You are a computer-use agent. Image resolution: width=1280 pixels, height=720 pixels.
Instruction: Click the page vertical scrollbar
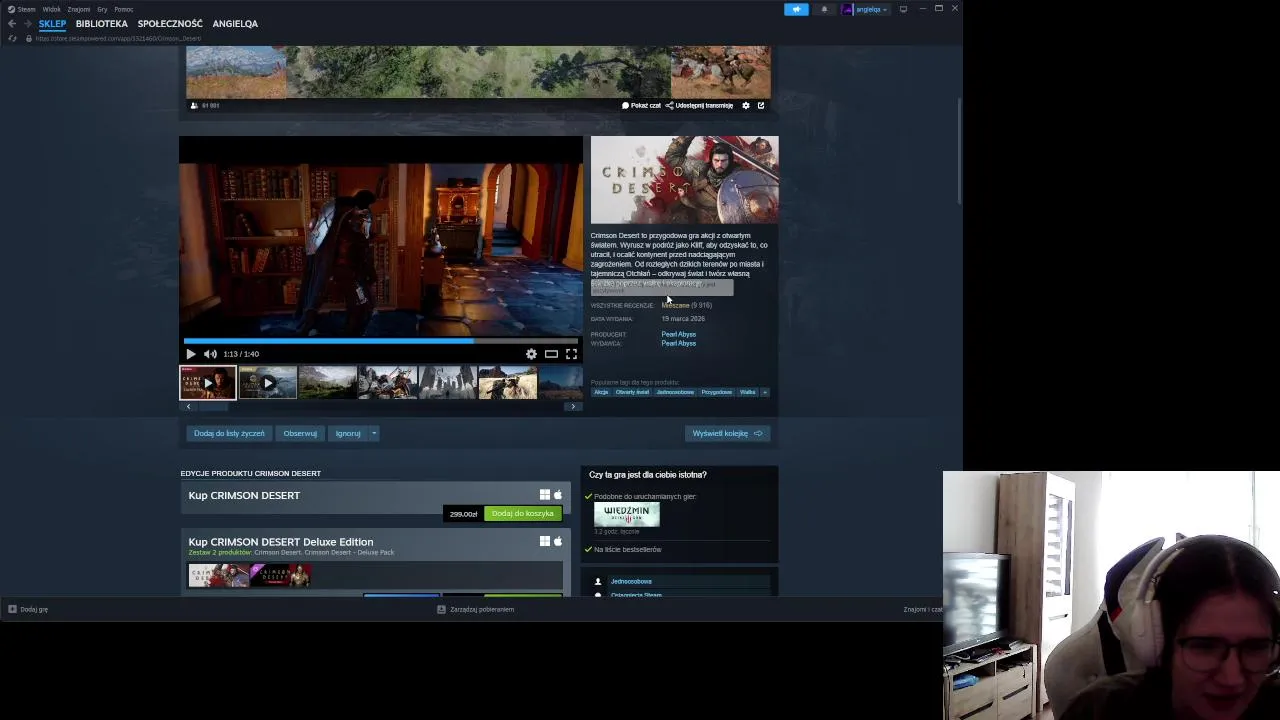tap(958, 150)
